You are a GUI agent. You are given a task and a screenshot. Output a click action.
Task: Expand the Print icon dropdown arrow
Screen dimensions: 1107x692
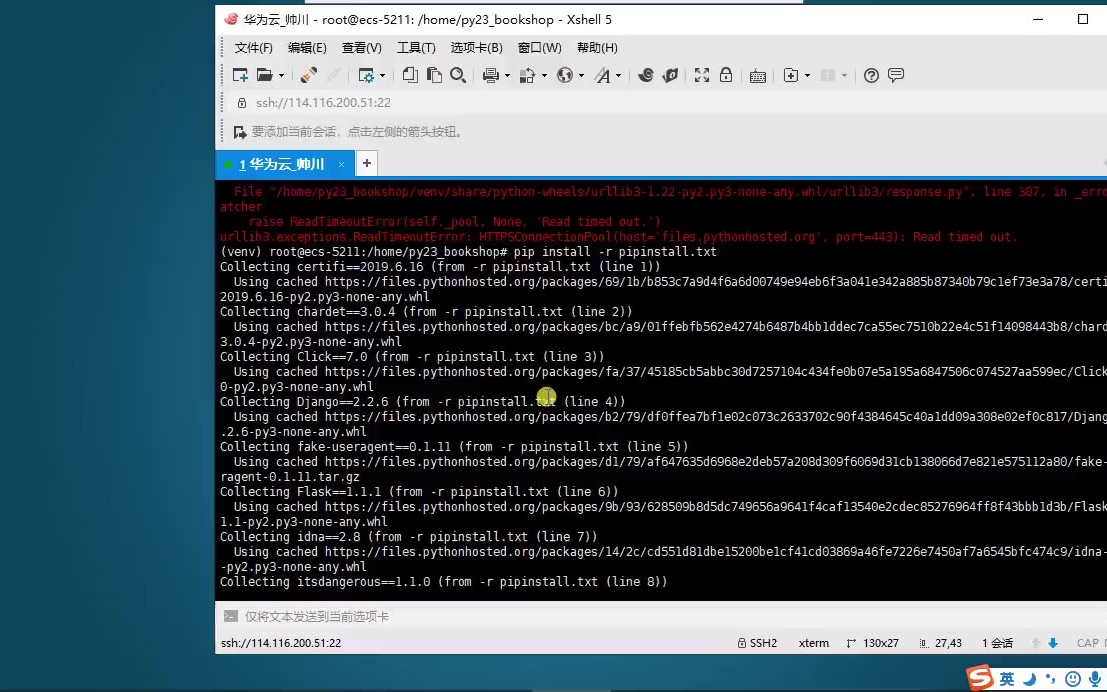point(507,76)
